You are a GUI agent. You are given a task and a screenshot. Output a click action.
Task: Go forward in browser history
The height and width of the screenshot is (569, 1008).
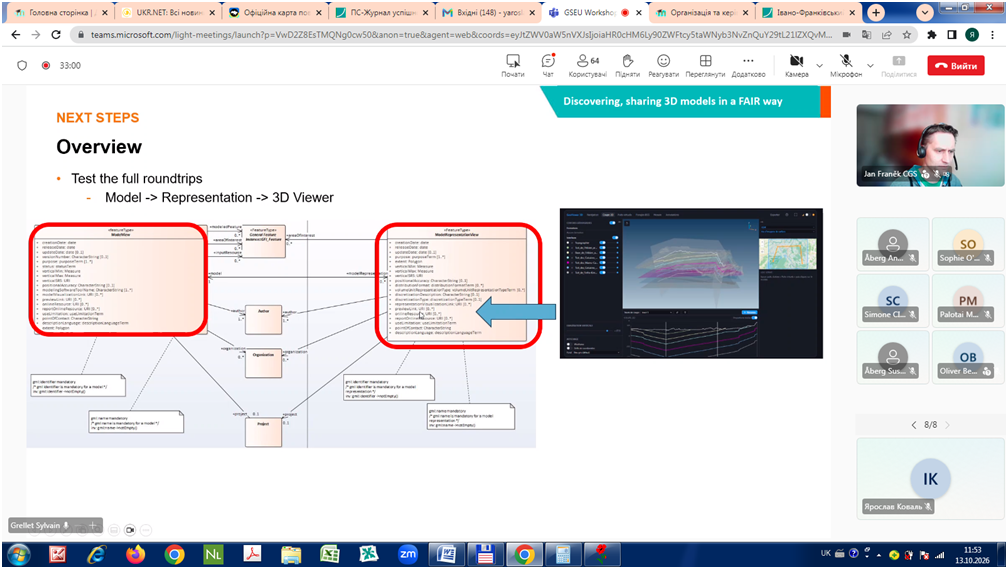click(36, 35)
